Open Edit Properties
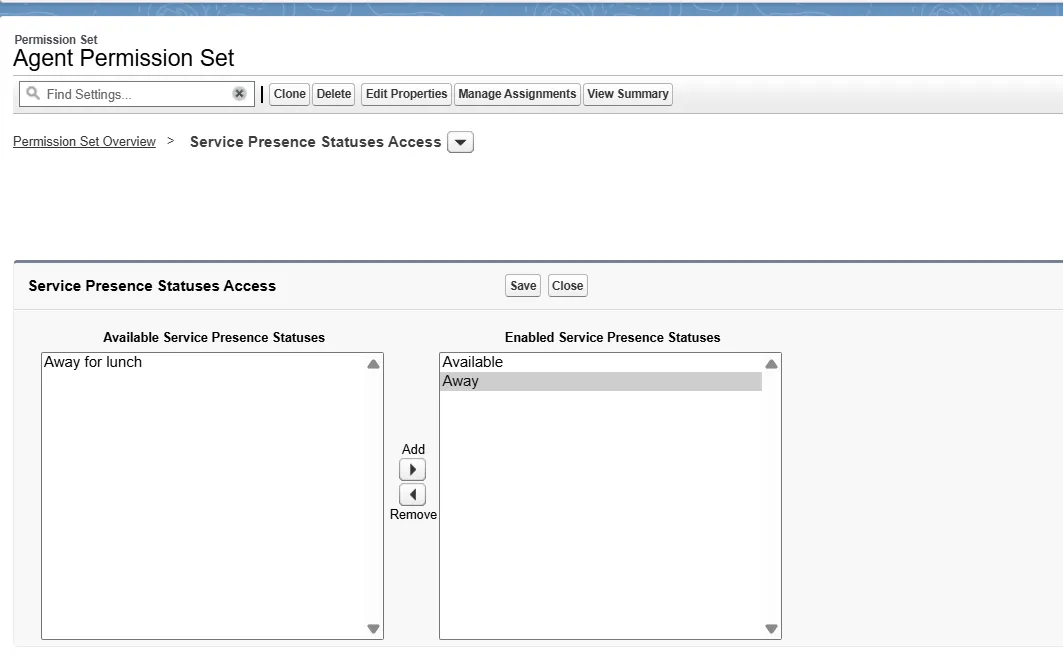 pos(406,94)
